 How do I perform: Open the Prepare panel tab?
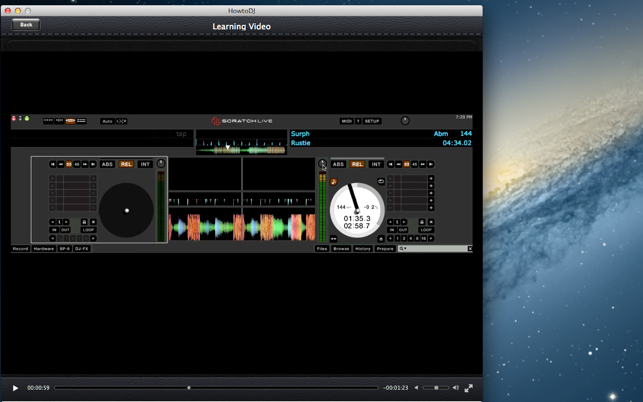tap(385, 249)
